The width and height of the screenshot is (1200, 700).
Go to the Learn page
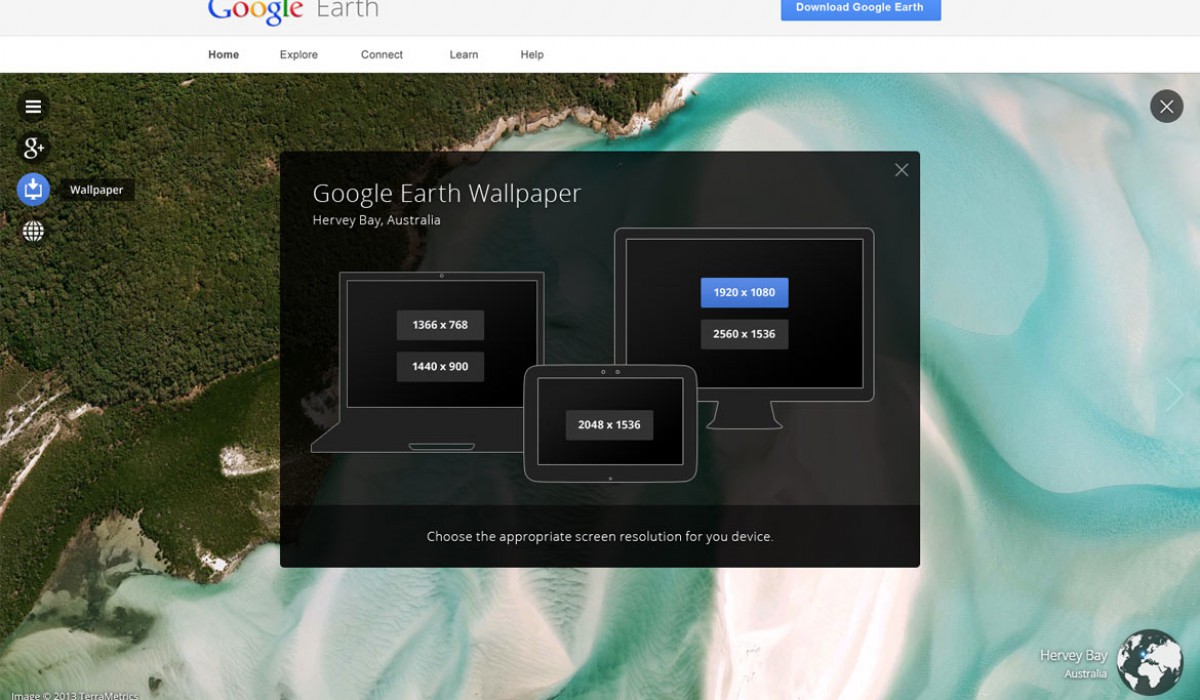(463, 55)
